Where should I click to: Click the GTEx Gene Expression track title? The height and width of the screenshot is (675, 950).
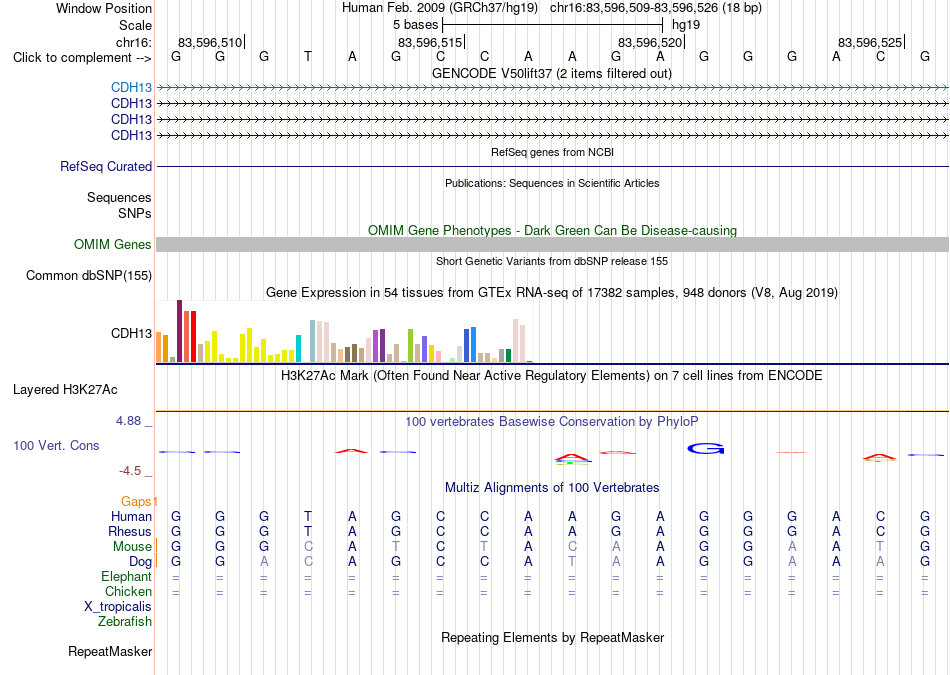(x=552, y=293)
